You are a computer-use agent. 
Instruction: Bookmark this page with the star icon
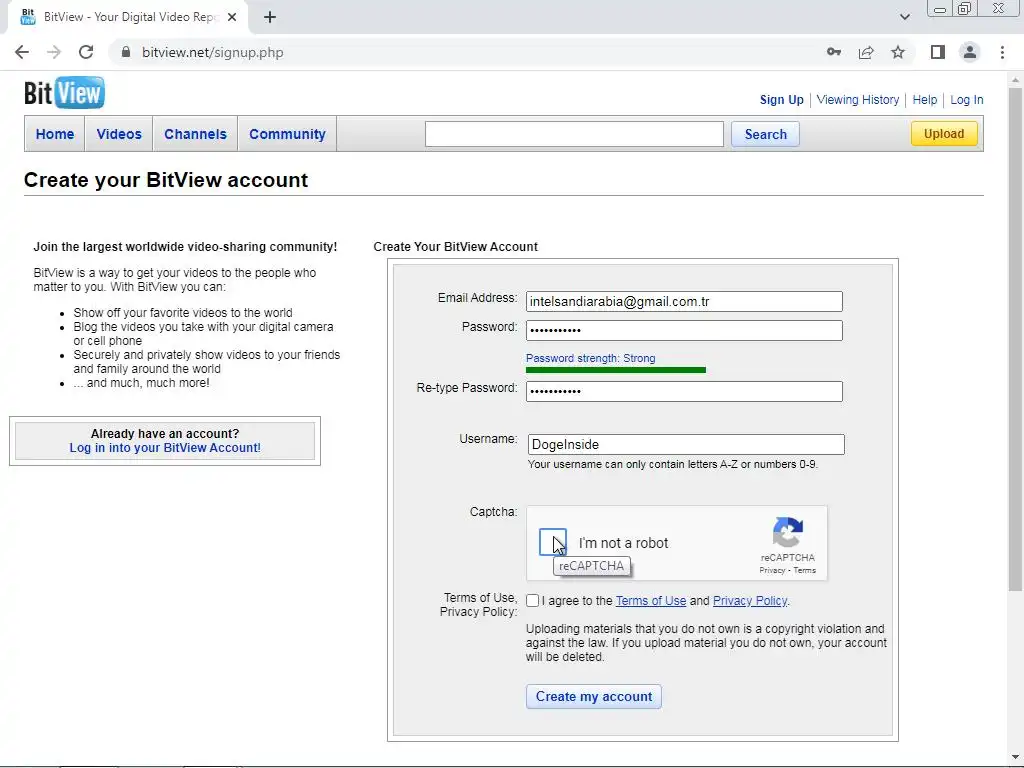[x=898, y=52]
